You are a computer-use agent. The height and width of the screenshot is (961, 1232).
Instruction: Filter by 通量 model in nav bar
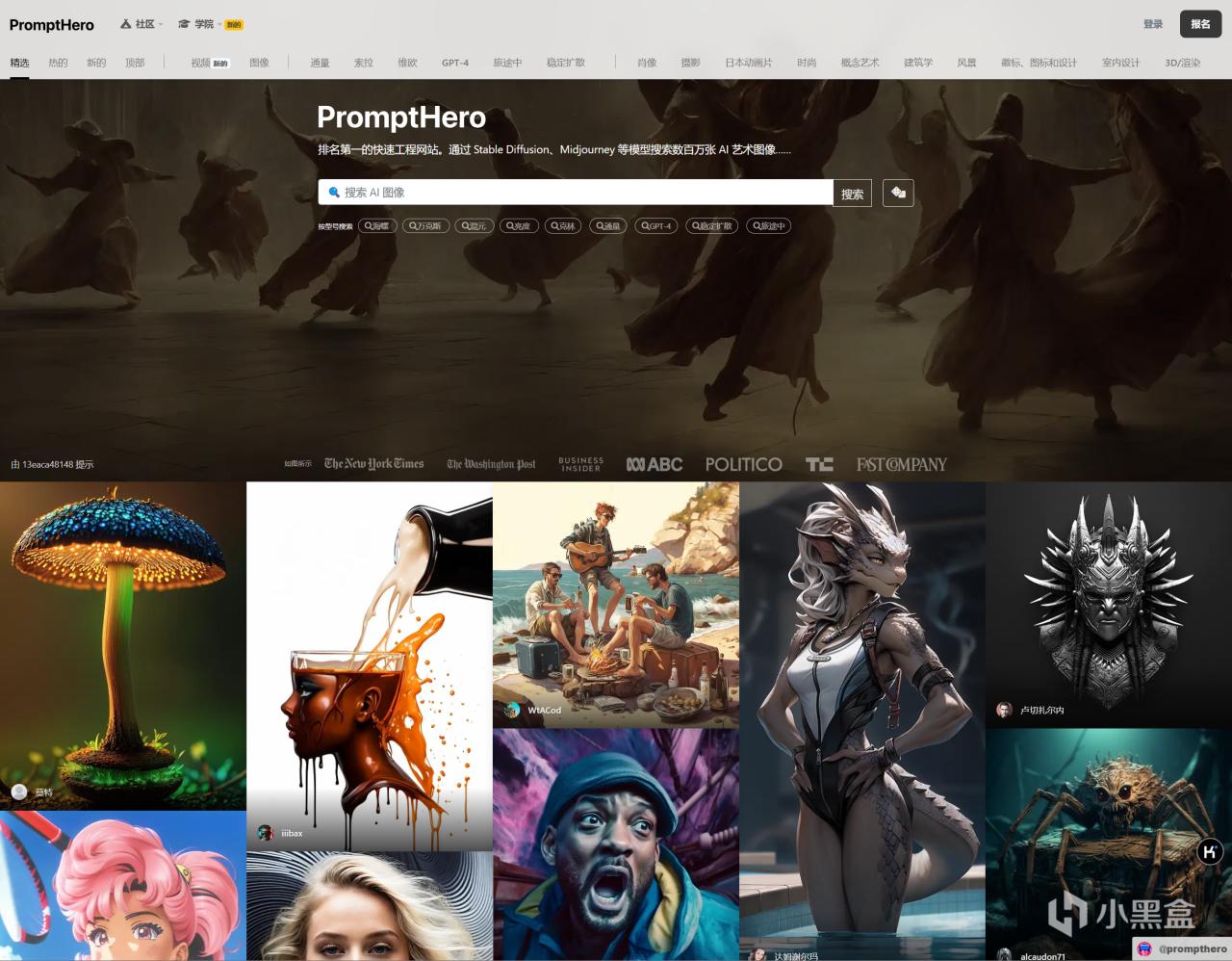(x=320, y=63)
